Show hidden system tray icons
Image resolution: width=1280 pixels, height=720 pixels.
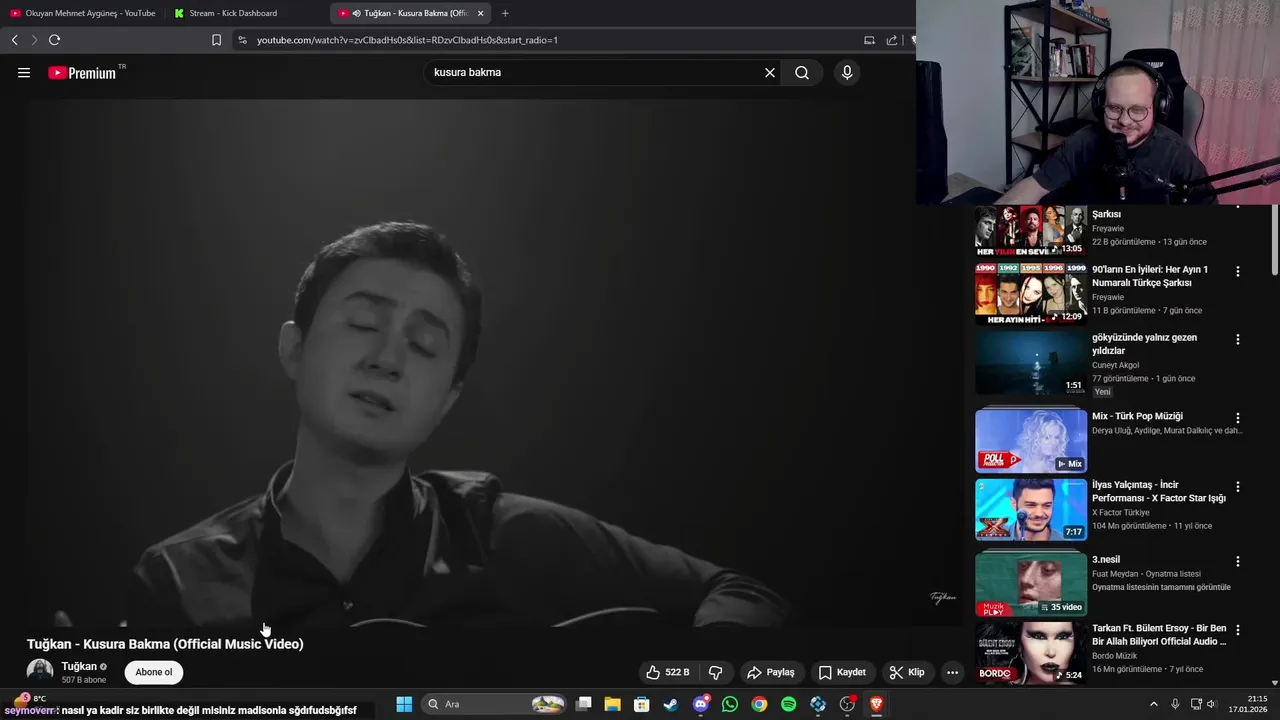[x=1153, y=704]
